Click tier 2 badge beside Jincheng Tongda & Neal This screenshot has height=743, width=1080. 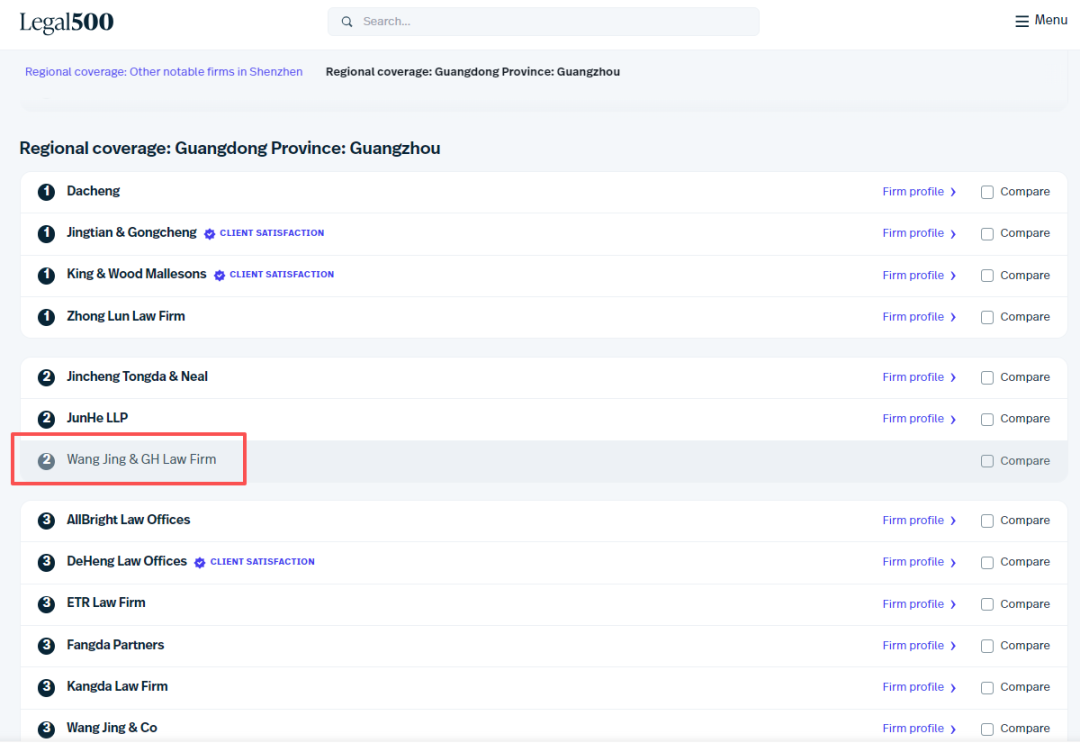46,377
